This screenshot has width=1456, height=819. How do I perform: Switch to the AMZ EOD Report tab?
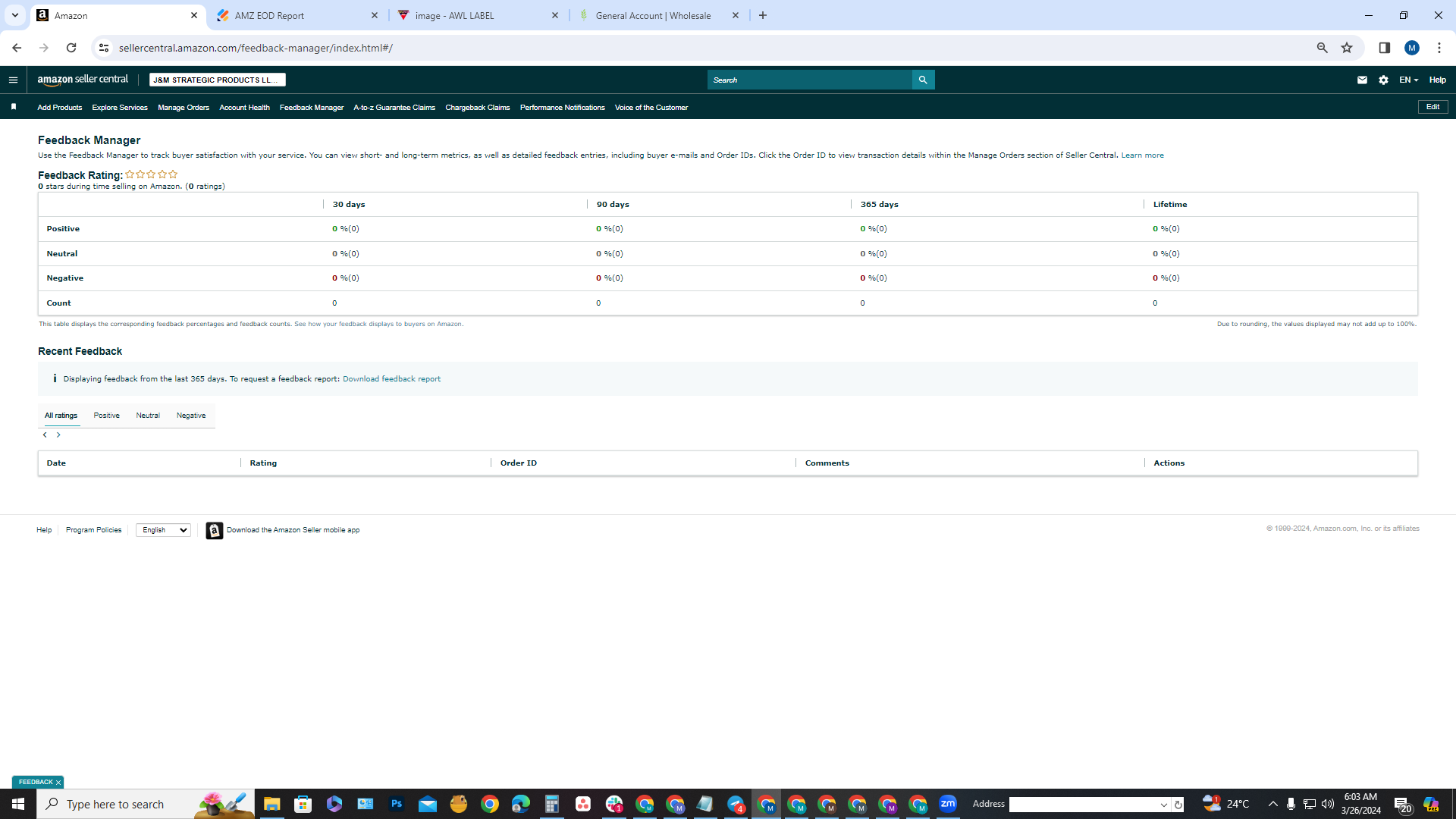[298, 15]
